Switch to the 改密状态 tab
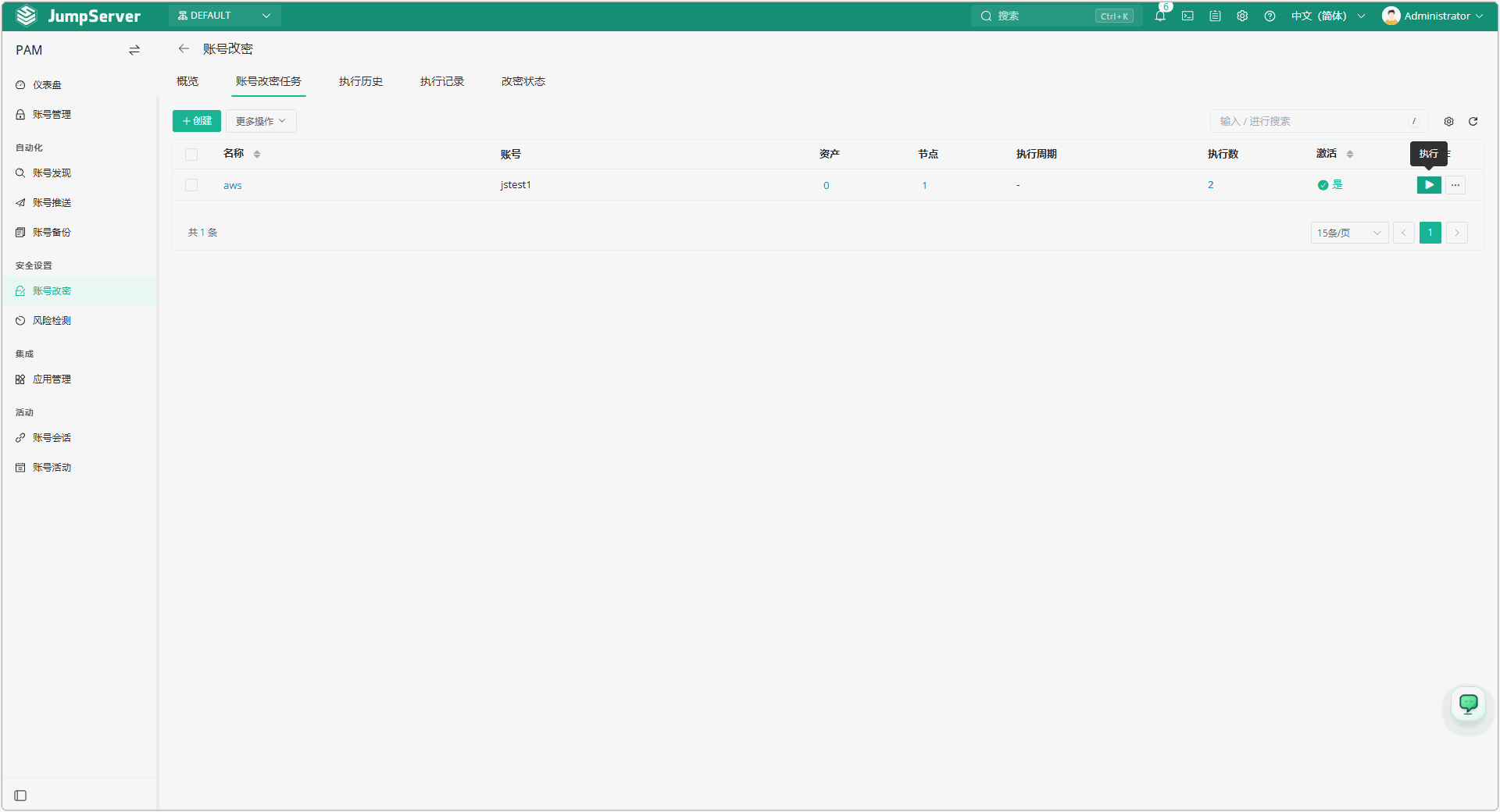The width and height of the screenshot is (1500, 812). 523,81
